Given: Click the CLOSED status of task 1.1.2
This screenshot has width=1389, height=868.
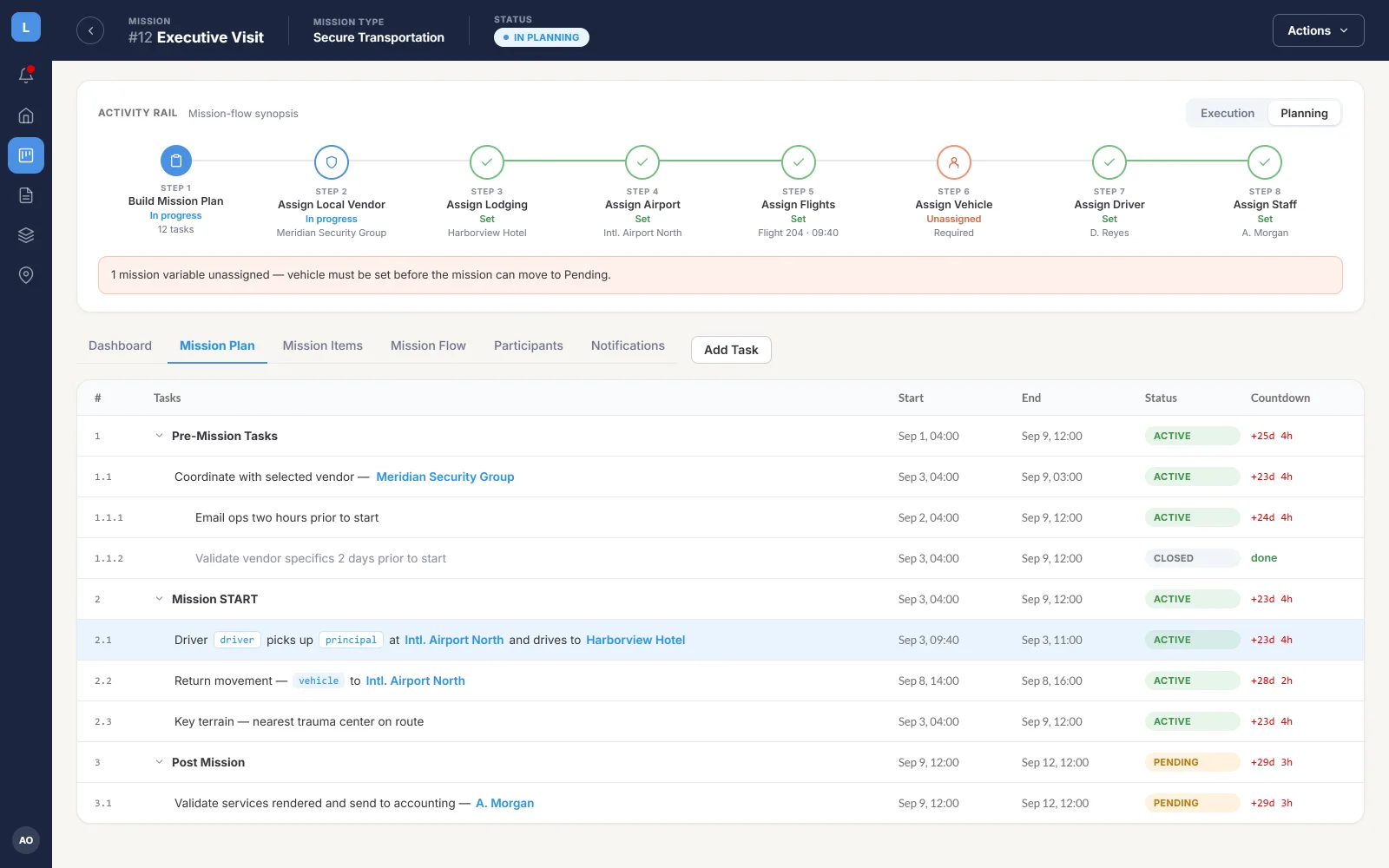Looking at the screenshot, I should 1192,558.
